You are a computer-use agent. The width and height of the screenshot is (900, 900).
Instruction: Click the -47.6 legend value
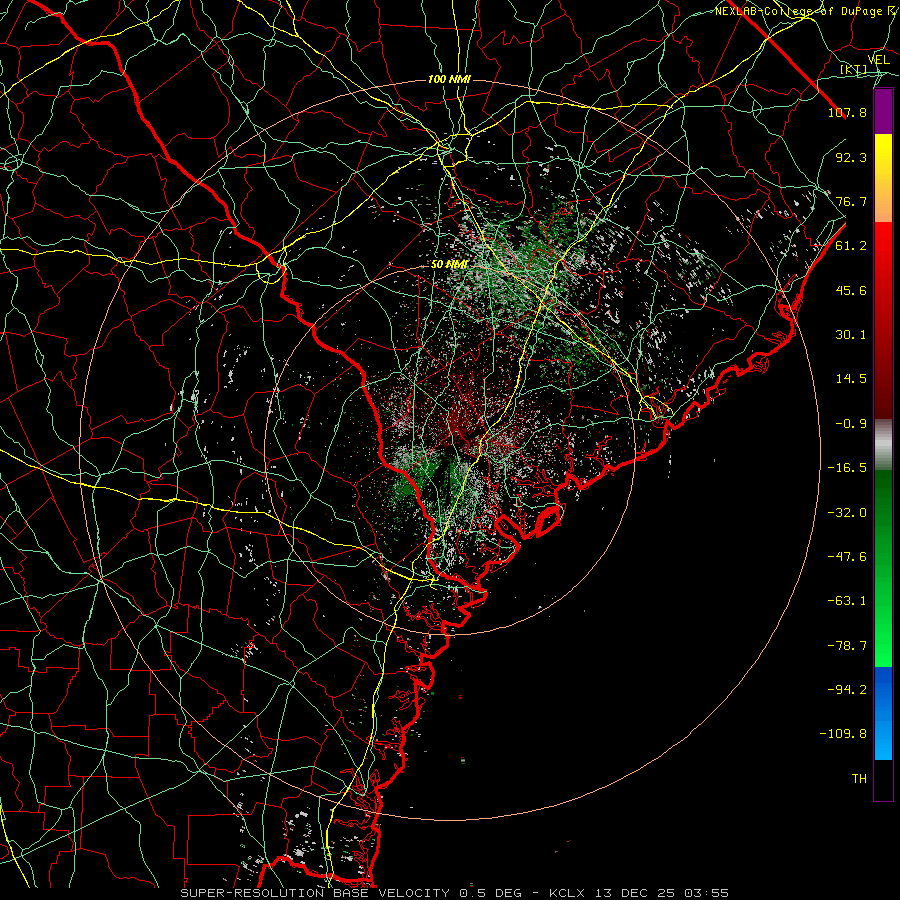pyautogui.click(x=847, y=557)
